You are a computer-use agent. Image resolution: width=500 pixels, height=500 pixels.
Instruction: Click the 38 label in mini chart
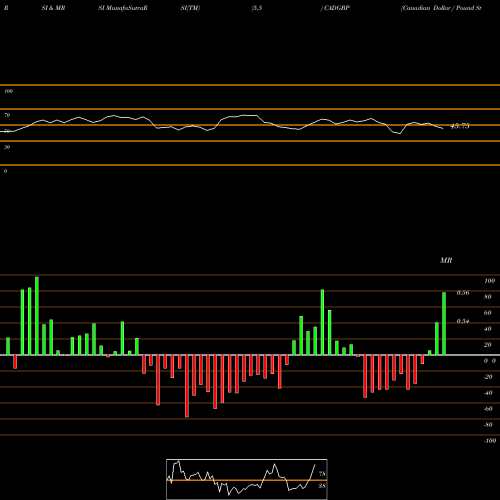coord(322,486)
